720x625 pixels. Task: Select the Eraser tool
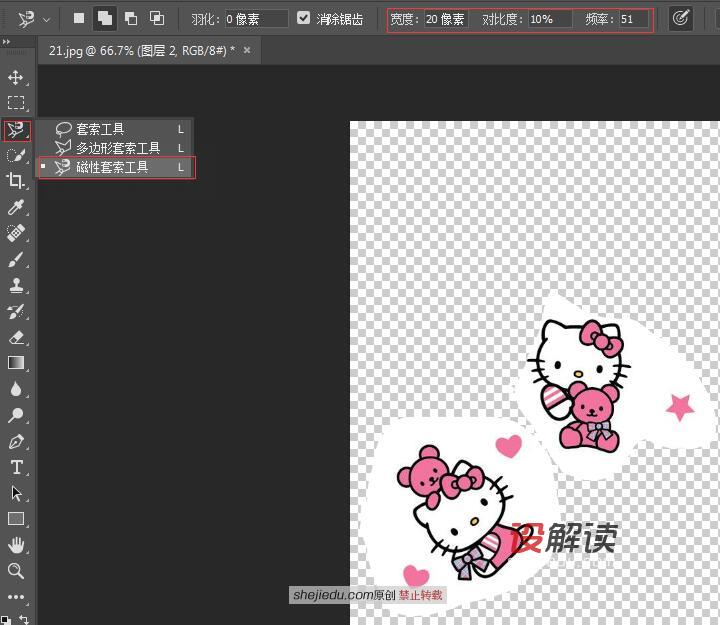click(16, 337)
